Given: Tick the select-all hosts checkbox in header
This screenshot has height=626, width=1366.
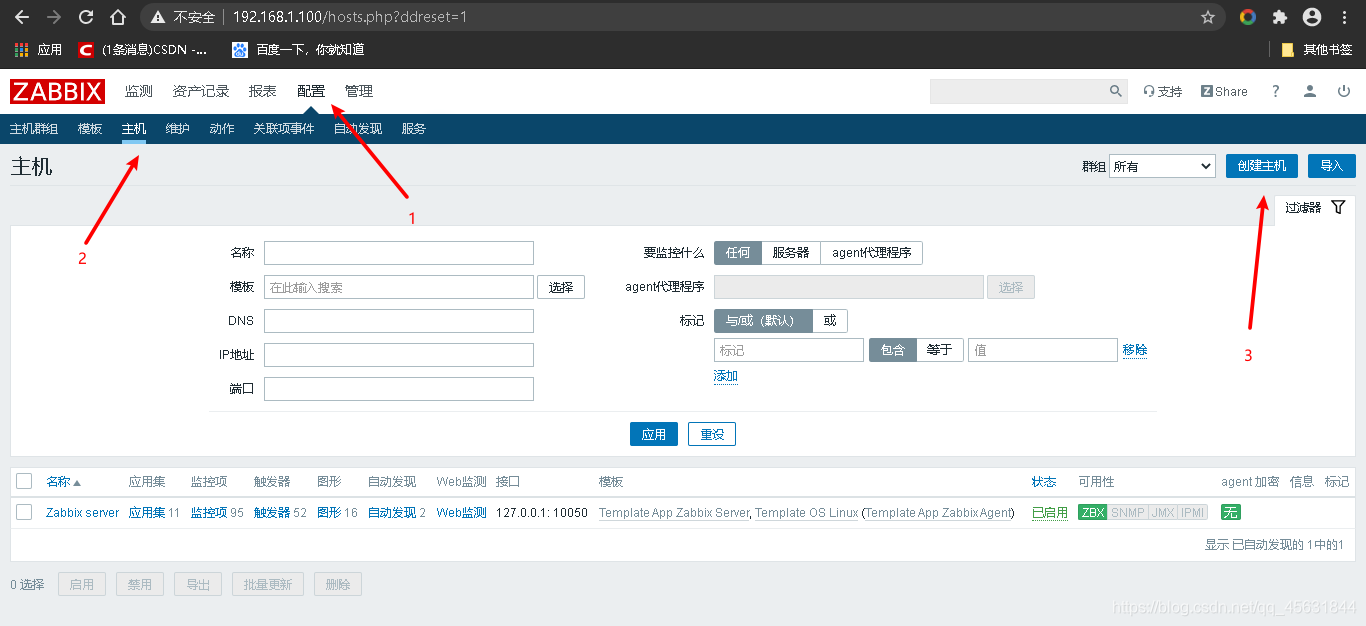Looking at the screenshot, I should [24, 481].
